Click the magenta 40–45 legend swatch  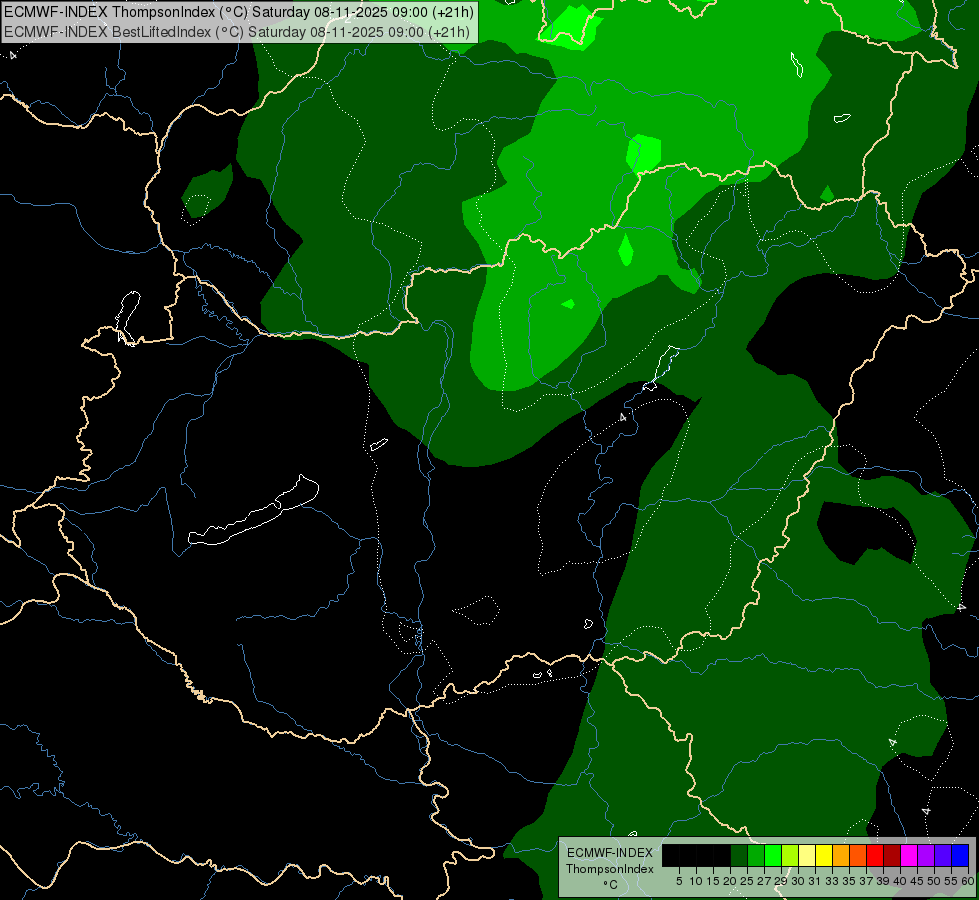click(909, 855)
